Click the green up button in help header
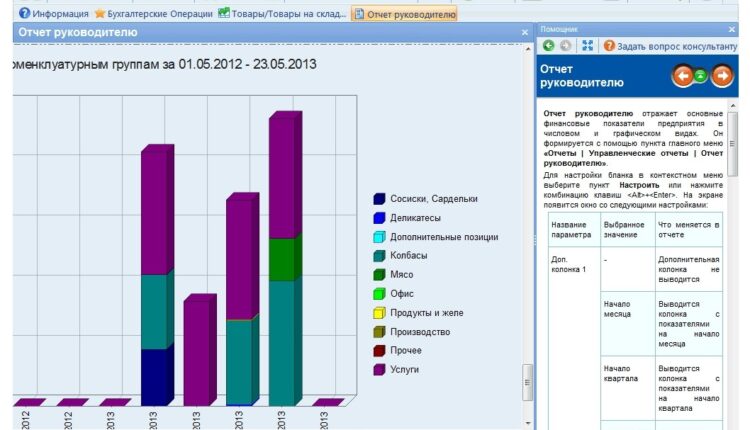 pyautogui.click(x=702, y=76)
